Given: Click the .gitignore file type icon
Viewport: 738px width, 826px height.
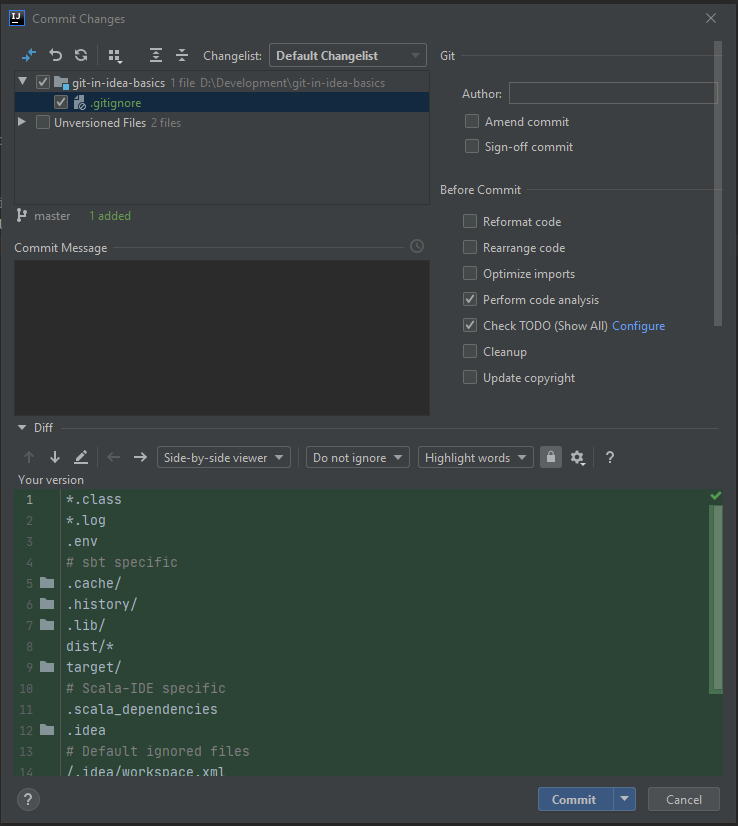Looking at the screenshot, I should (80, 103).
